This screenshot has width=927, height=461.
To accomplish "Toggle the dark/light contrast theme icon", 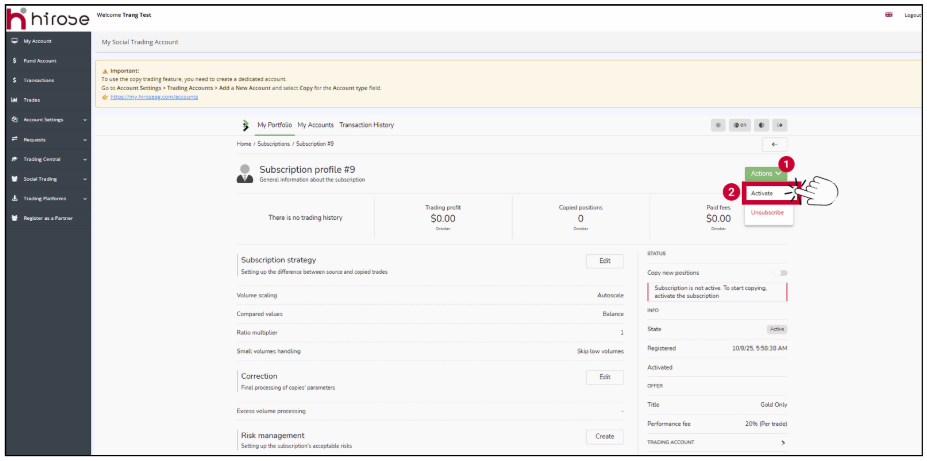I will [x=760, y=125].
